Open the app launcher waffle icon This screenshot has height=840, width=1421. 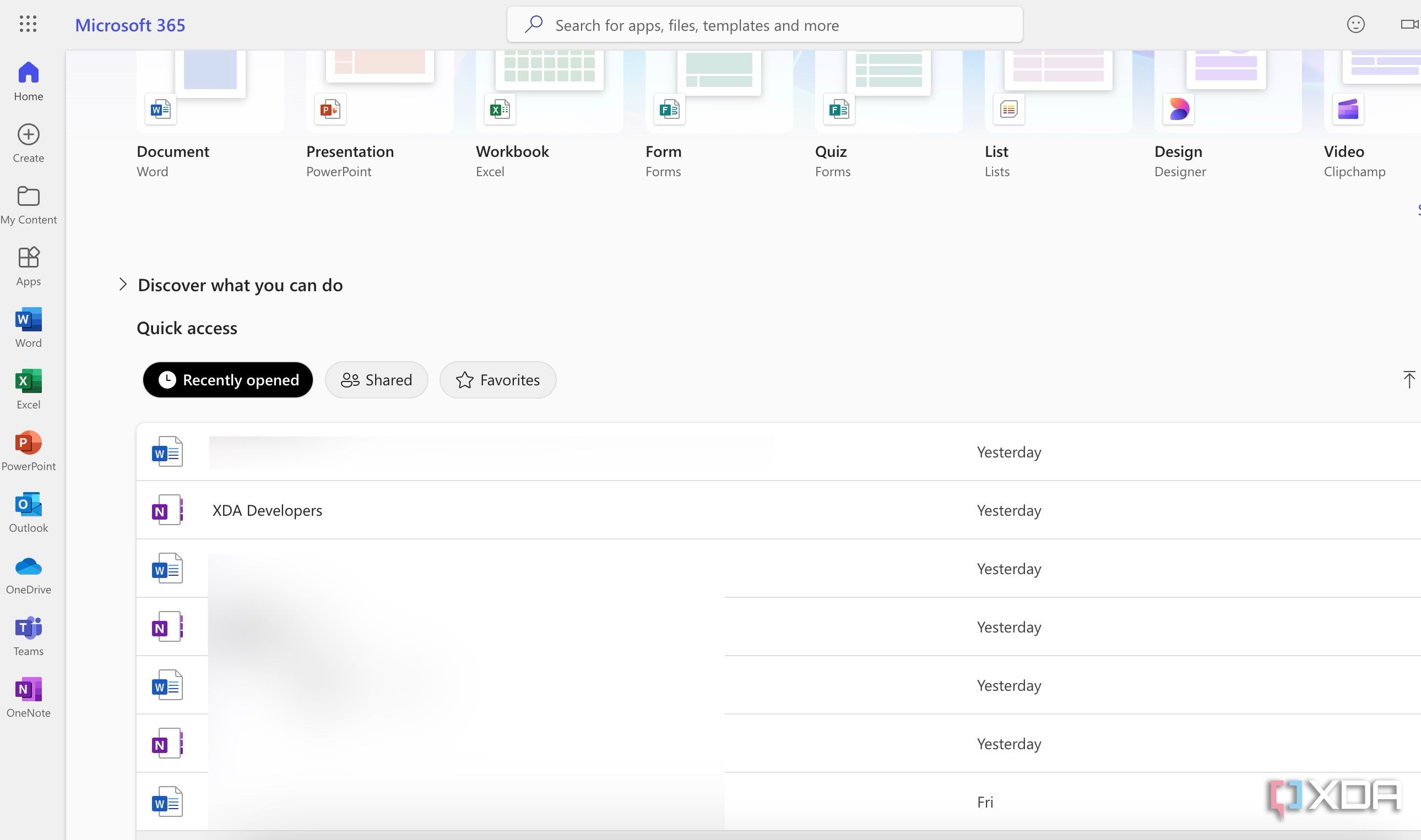tap(28, 24)
